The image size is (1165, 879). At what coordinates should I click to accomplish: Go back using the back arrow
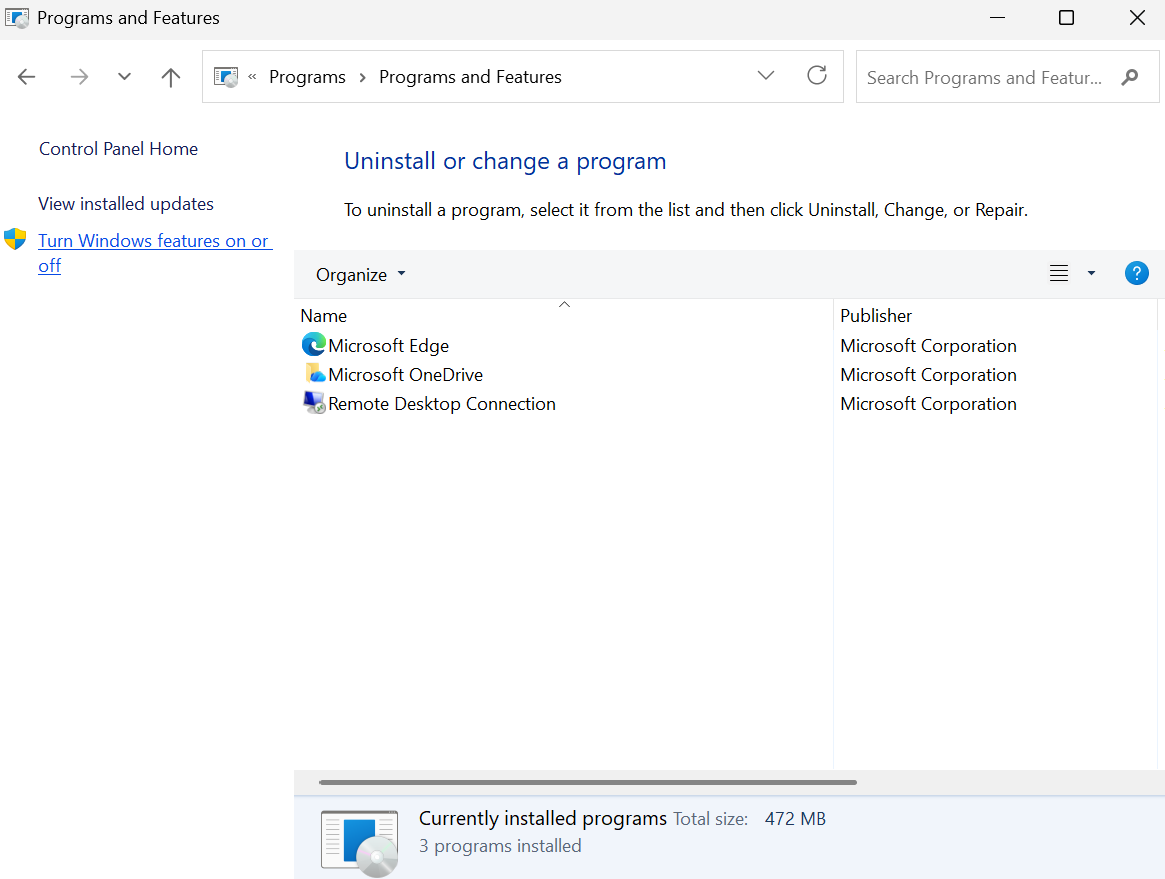(27, 77)
